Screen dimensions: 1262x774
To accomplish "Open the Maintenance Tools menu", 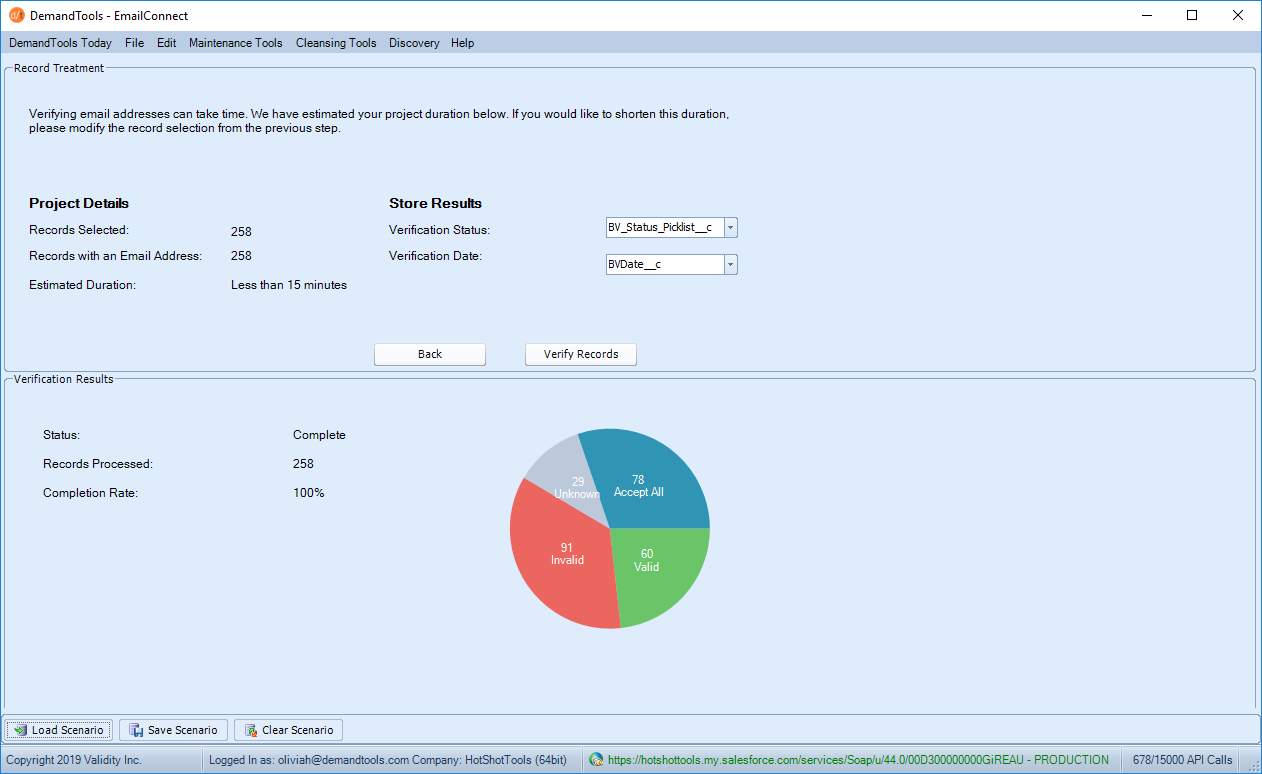I will [236, 43].
